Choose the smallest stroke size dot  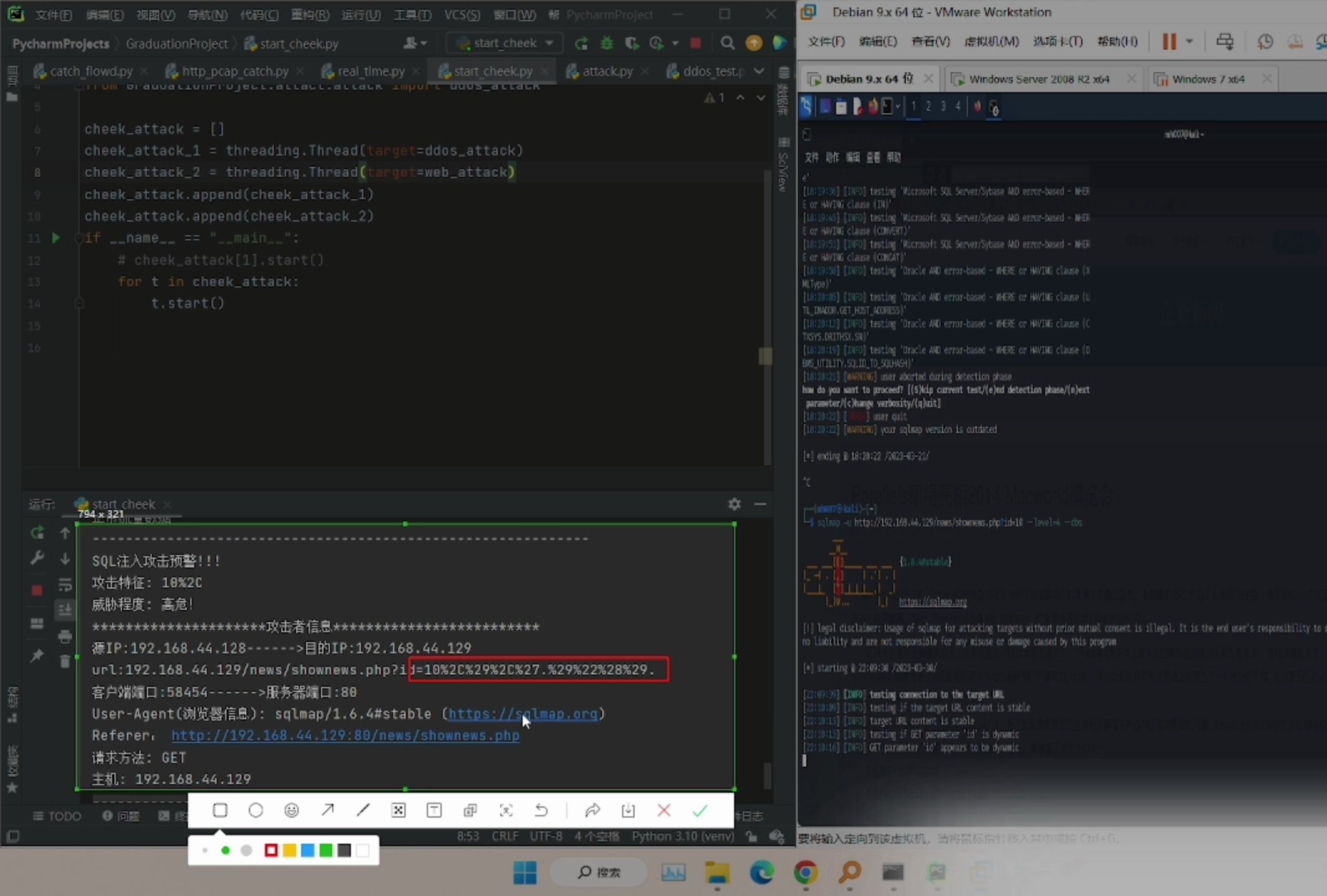(x=205, y=850)
